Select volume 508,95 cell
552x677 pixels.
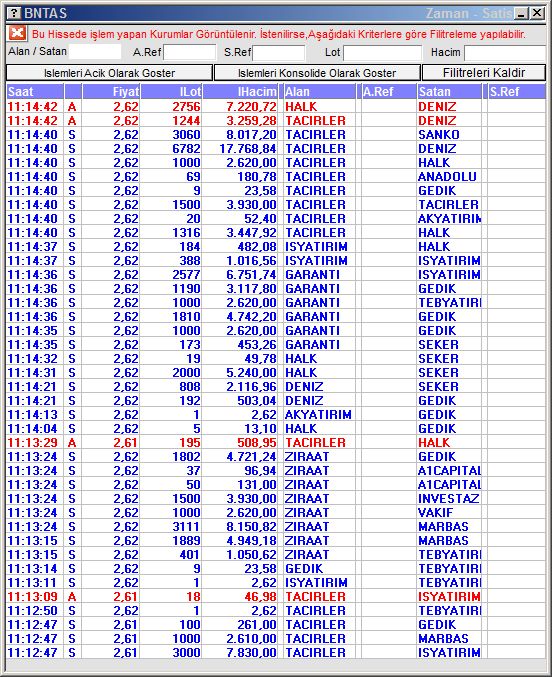click(240, 443)
